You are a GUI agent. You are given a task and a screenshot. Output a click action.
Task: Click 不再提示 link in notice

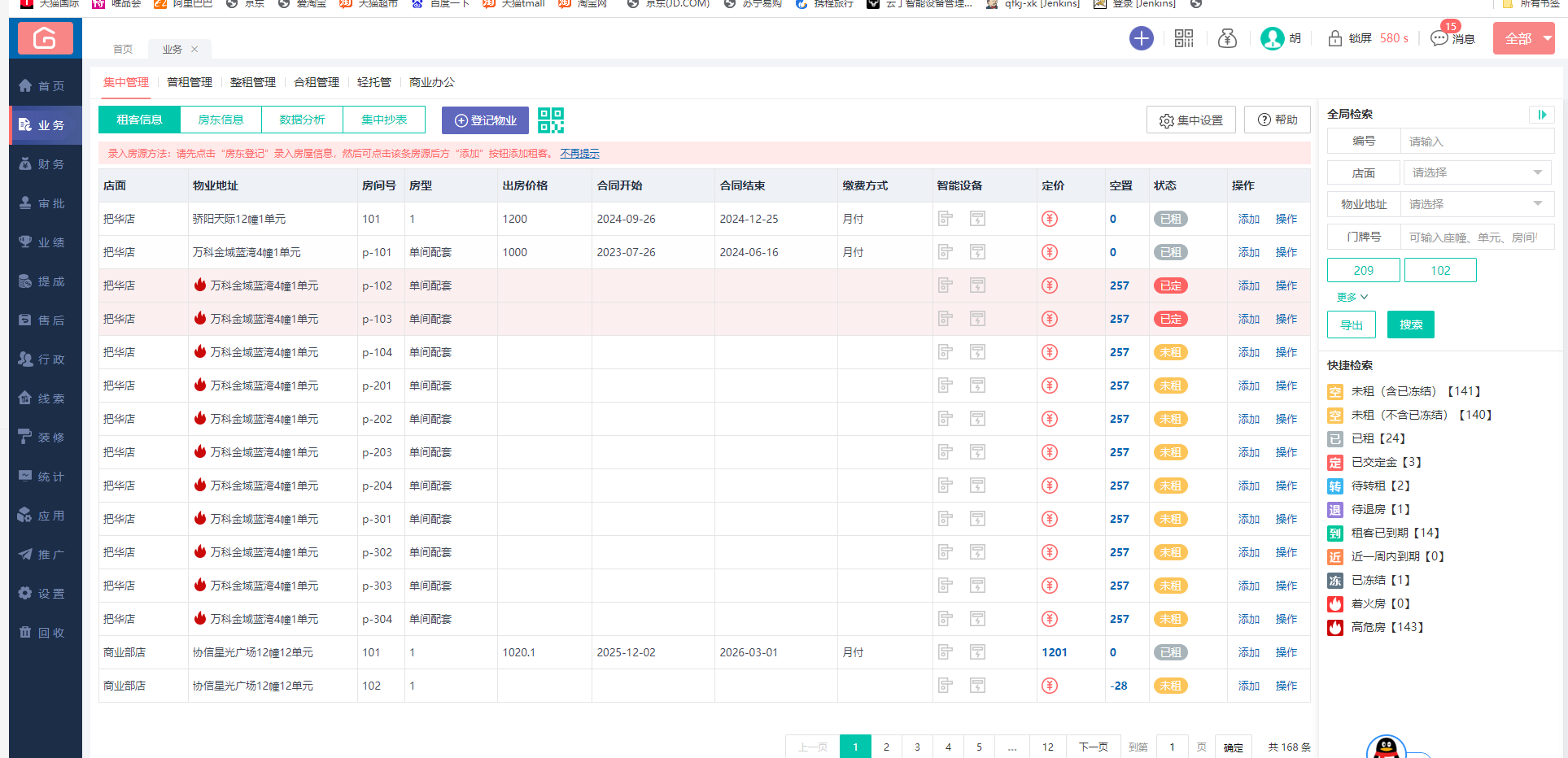coord(579,153)
